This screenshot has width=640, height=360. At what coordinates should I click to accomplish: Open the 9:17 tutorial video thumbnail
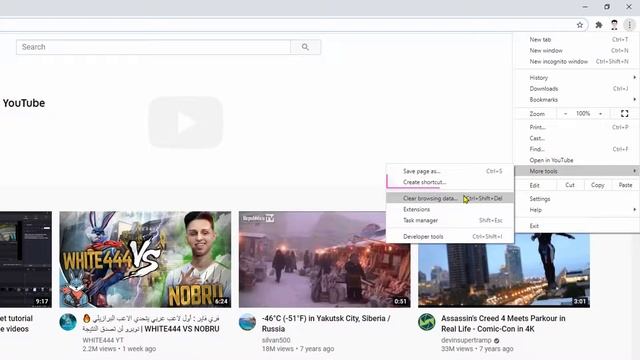[26, 260]
